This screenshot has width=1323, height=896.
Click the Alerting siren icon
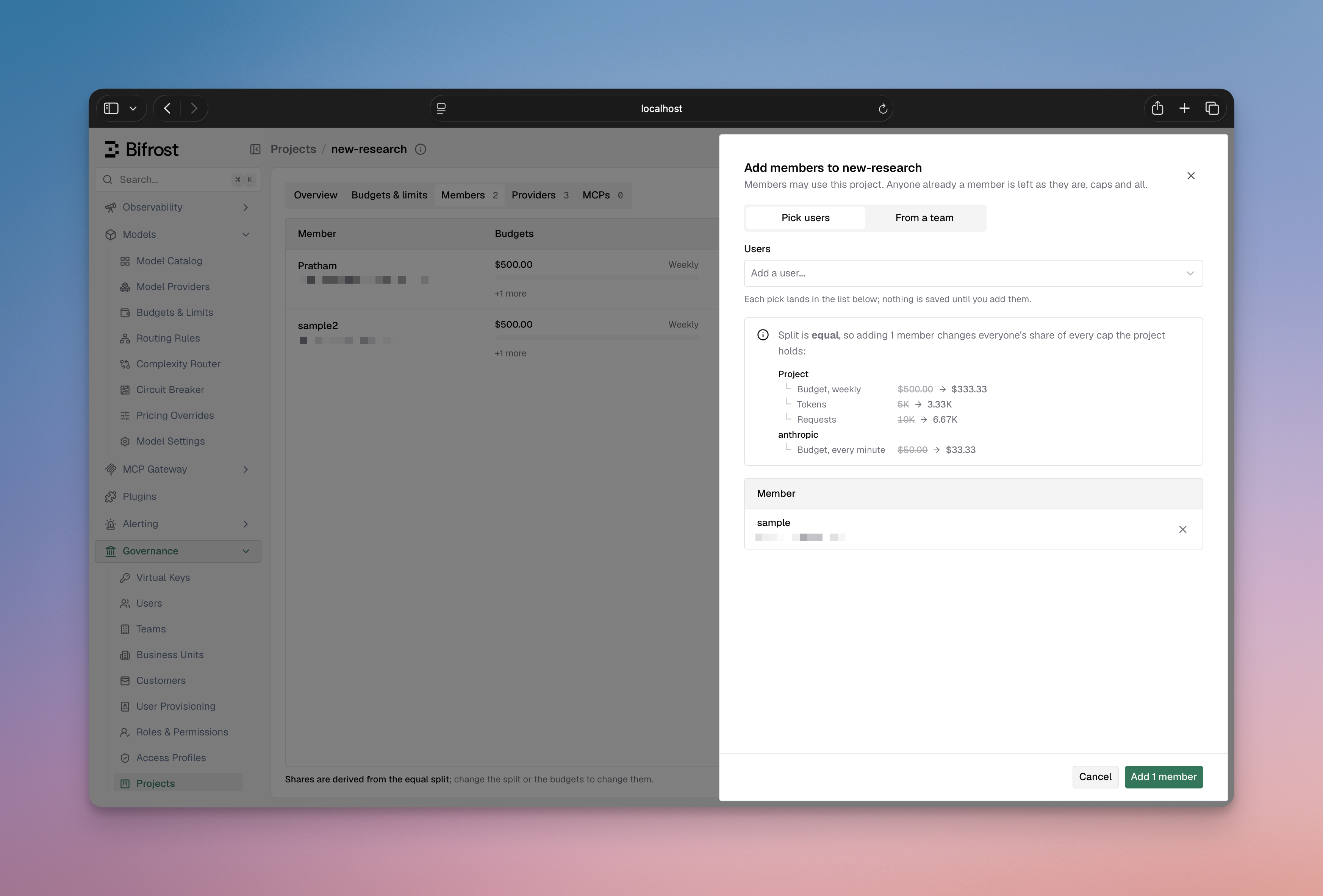point(111,524)
